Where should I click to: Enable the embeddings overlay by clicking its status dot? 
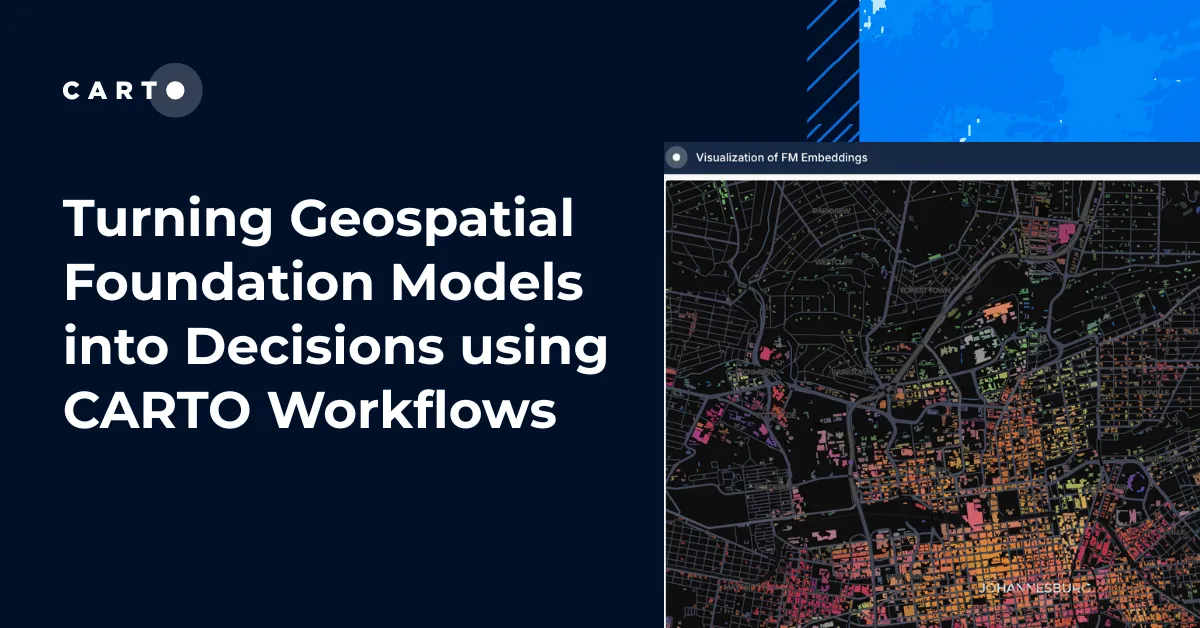tap(677, 157)
